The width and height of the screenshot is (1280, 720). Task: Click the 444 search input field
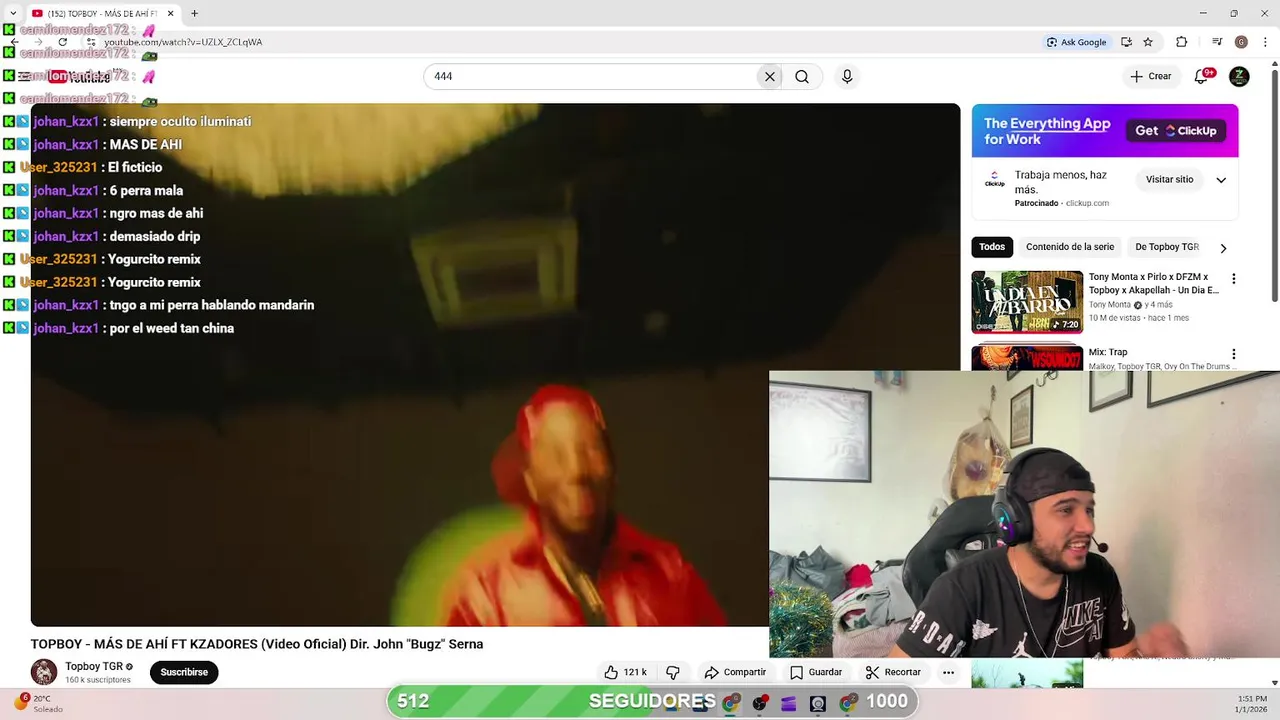click(593, 77)
